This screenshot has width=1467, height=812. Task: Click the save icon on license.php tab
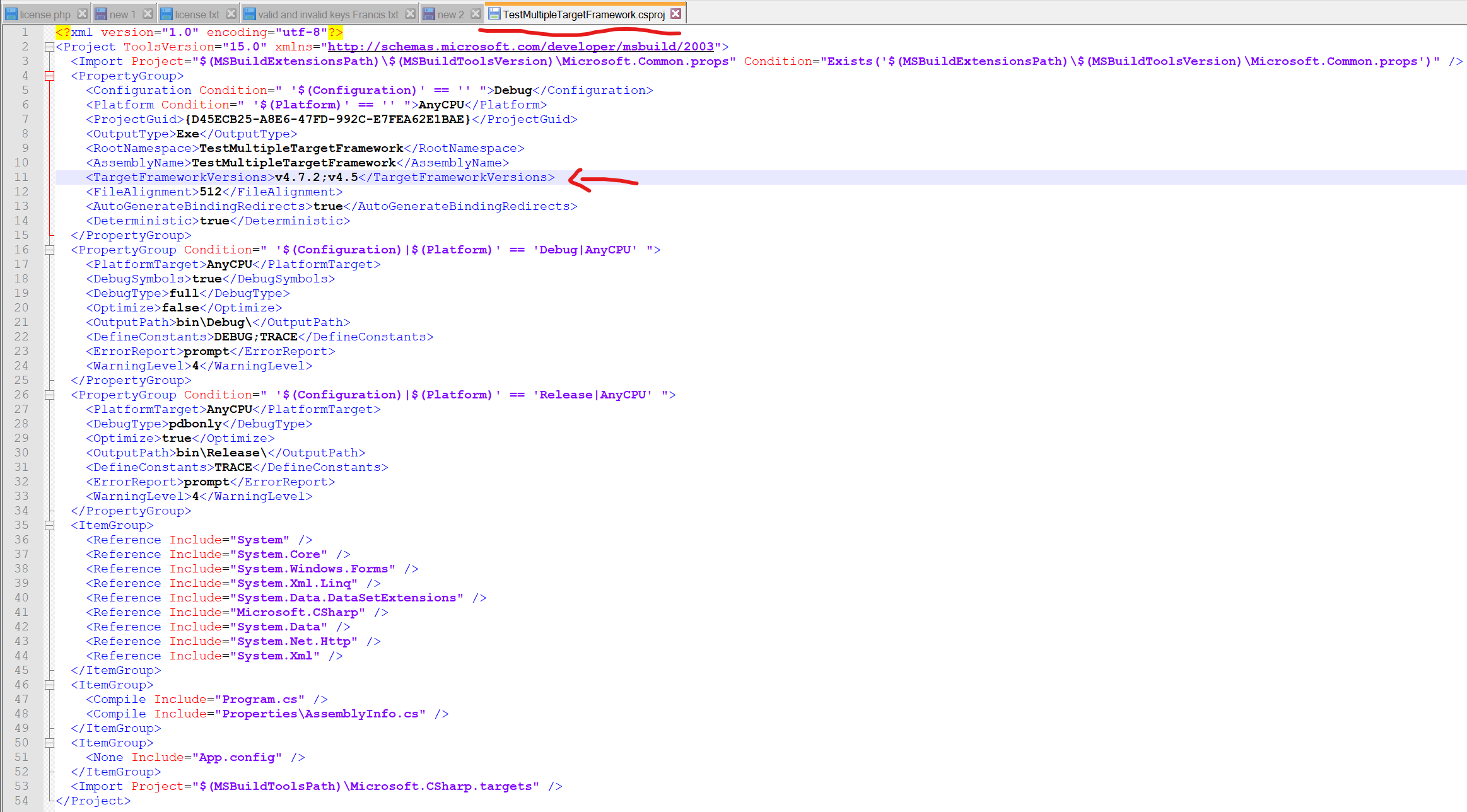(11, 14)
